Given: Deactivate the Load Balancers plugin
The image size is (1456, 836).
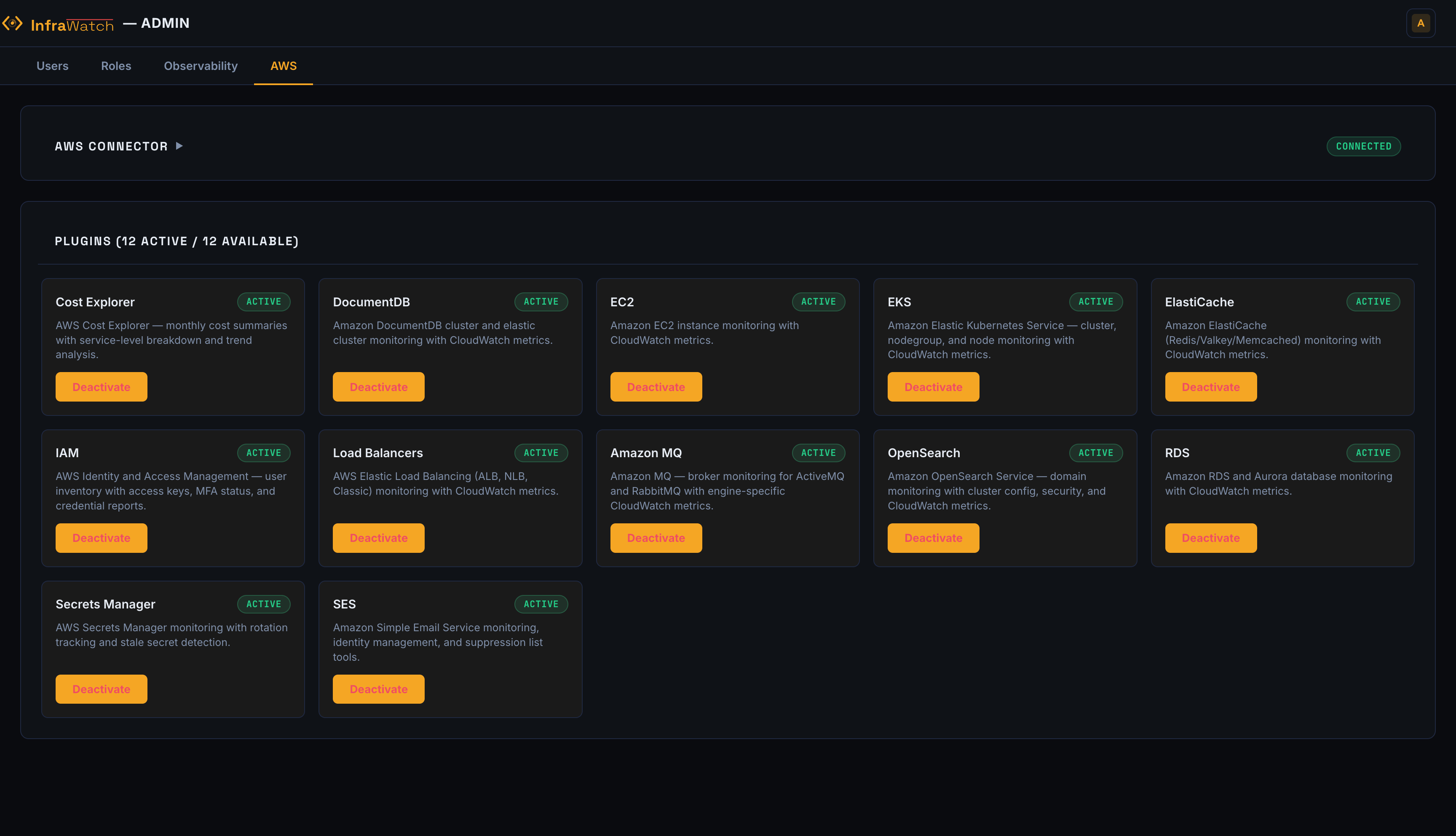Looking at the screenshot, I should (x=378, y=537).
